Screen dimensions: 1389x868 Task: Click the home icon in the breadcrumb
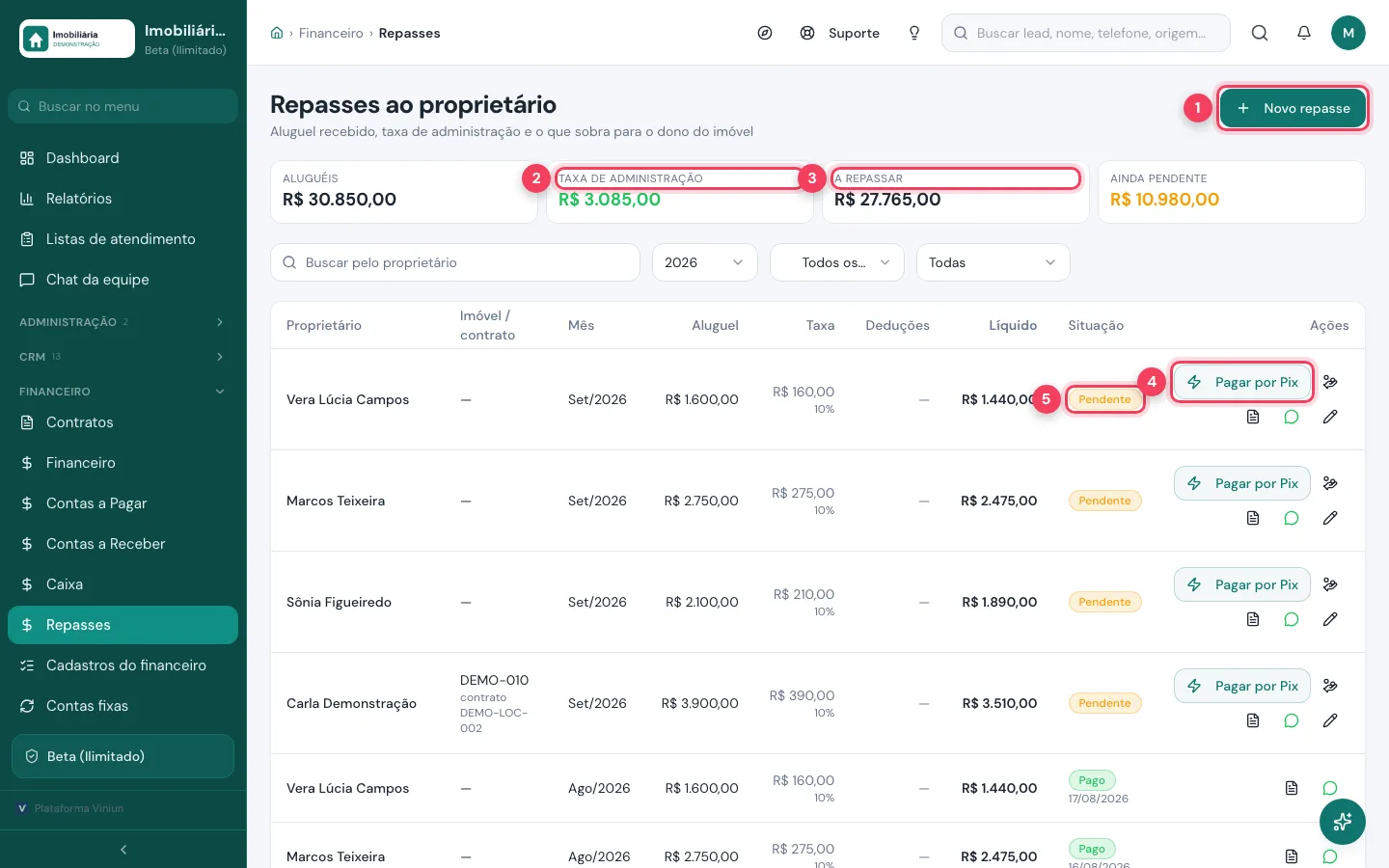tap(277, 33)
